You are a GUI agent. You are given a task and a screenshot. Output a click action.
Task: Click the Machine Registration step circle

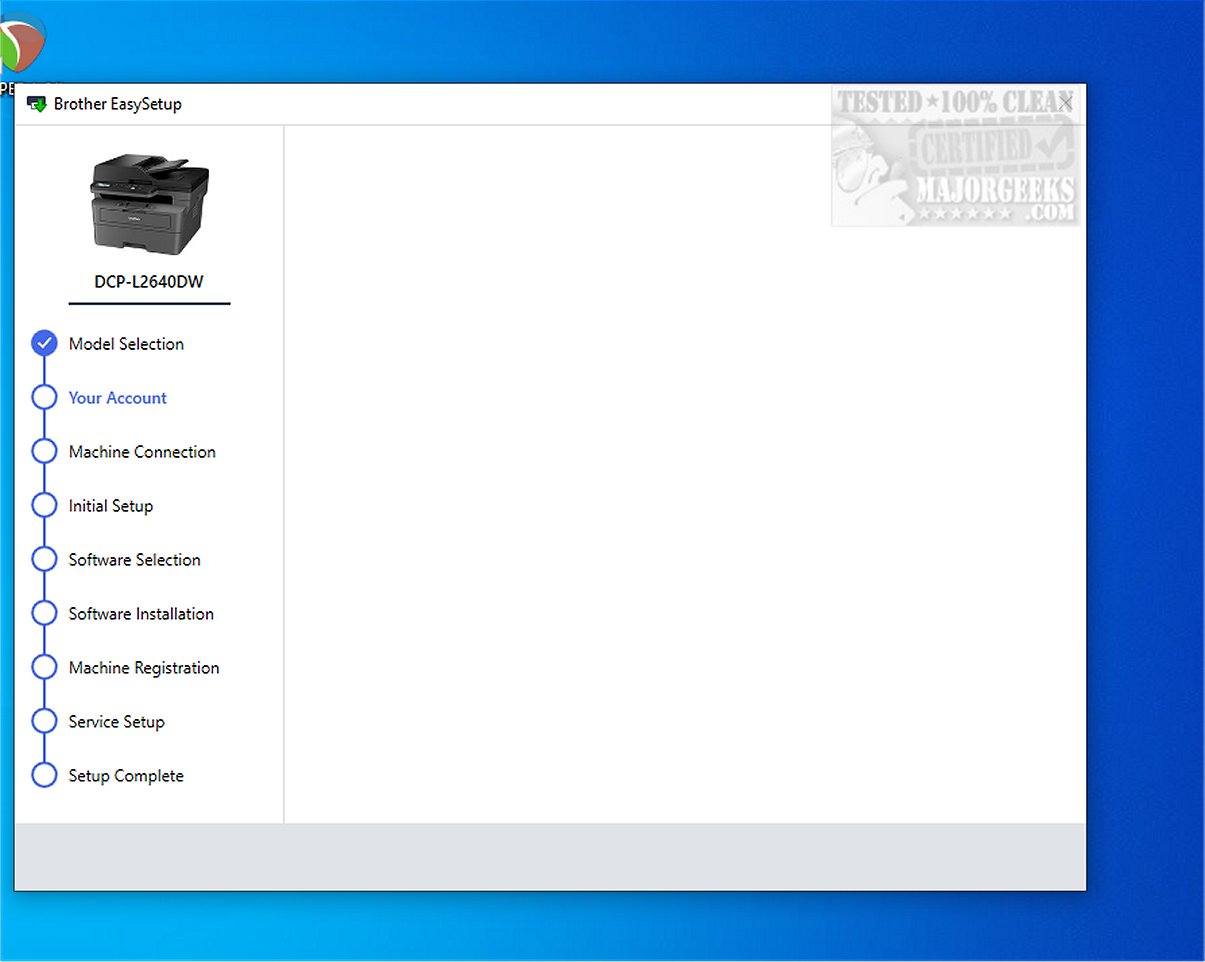(x=44, y=668)
